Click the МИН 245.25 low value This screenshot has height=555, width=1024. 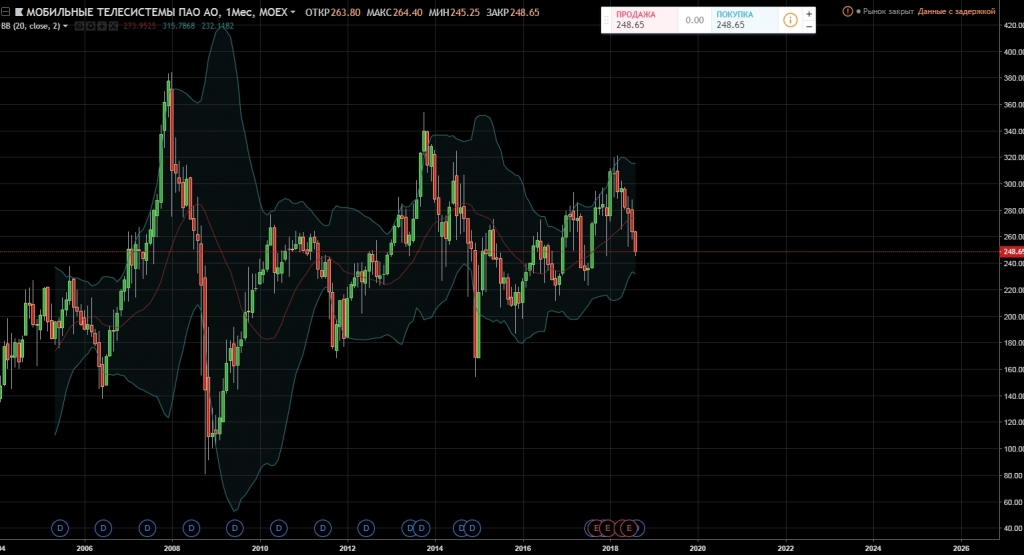coord(454,12)
